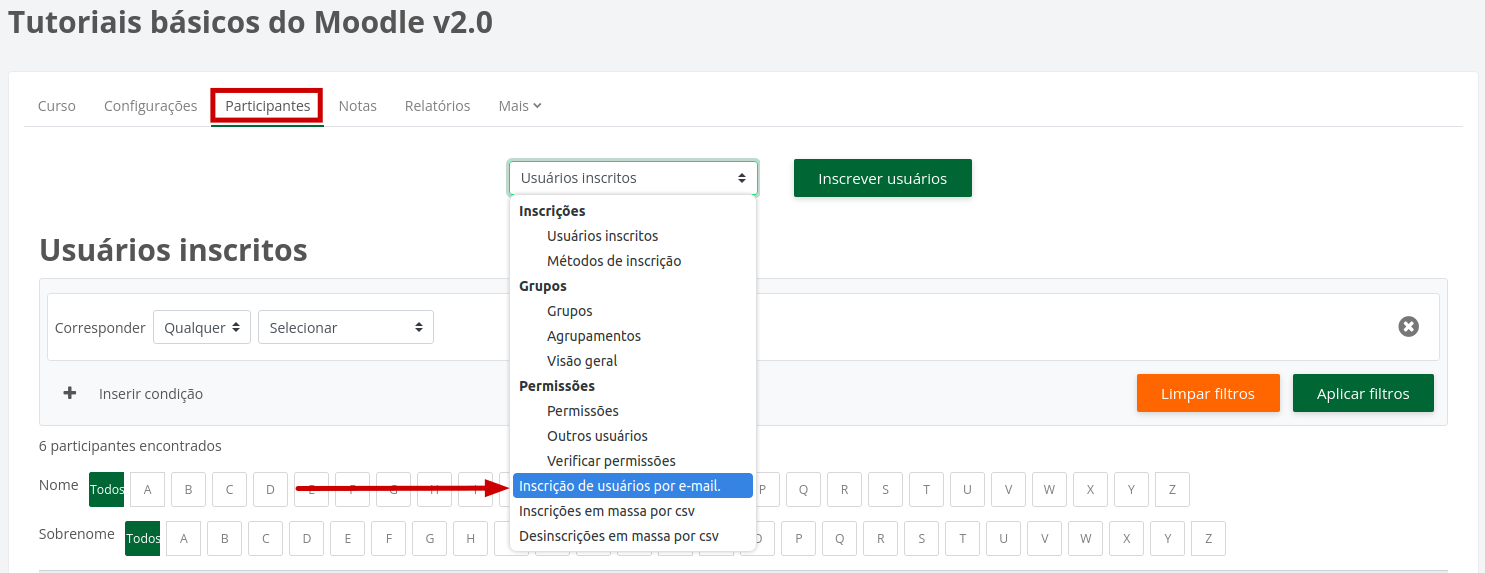
Task: Open the Curso tab
Action: [x=57, y=106]
